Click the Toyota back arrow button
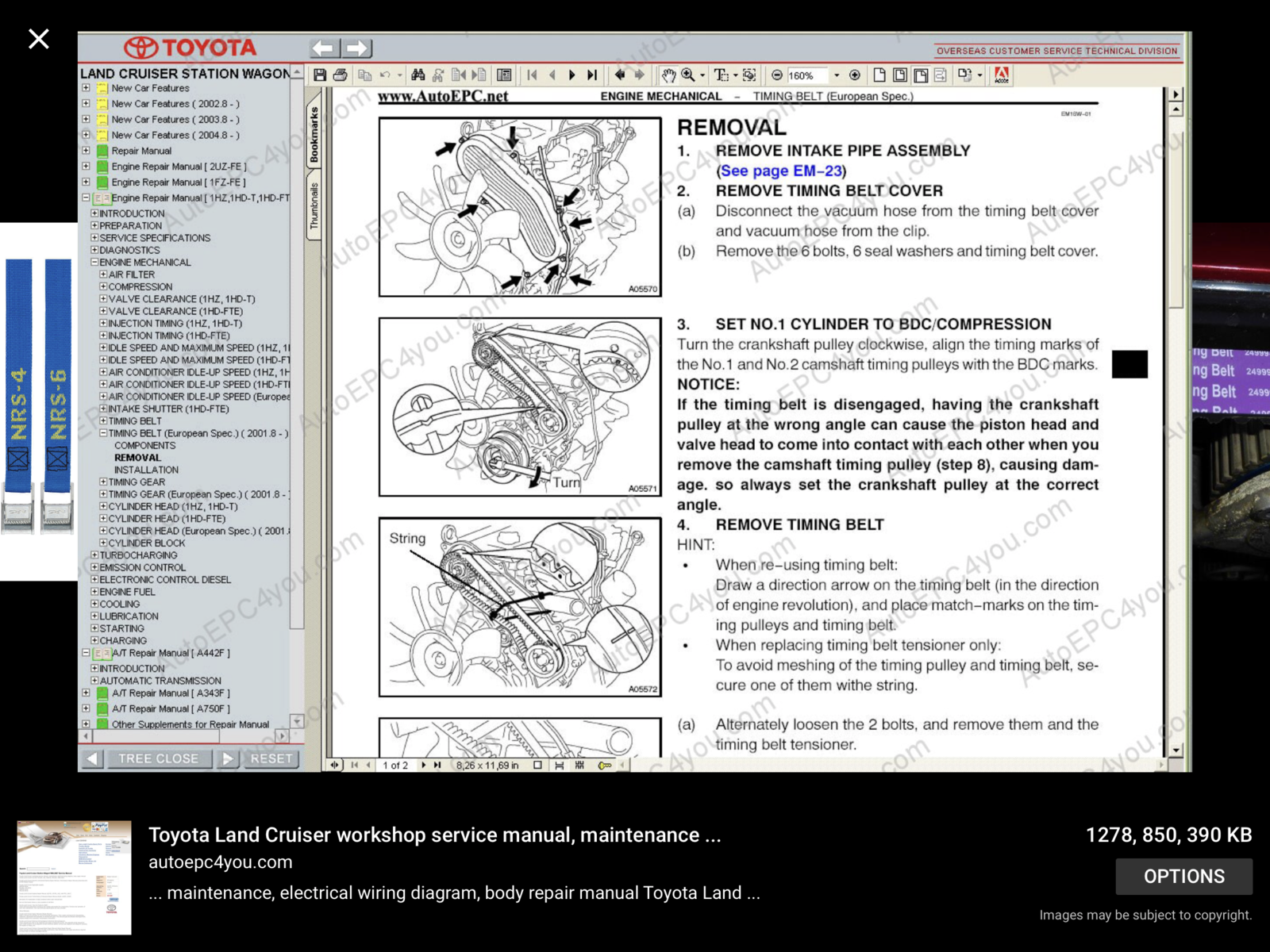The image size is (1270, 952). [324, 48]
